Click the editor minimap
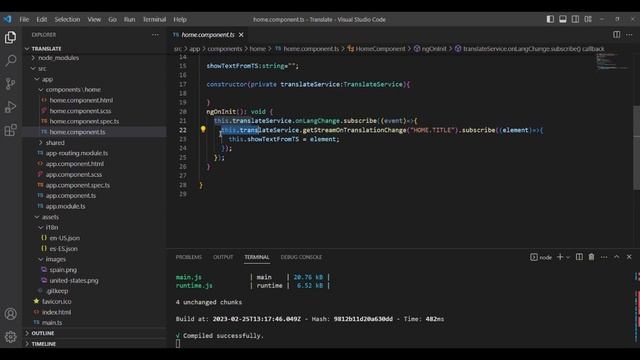640x360 pixels. 612,61
